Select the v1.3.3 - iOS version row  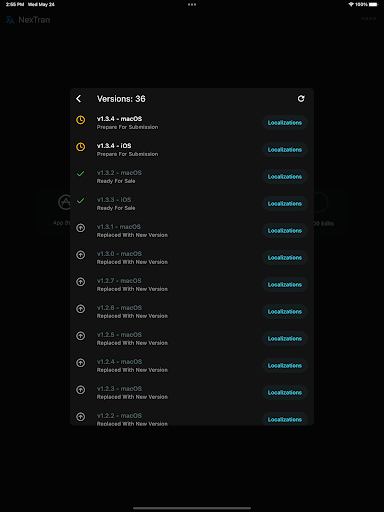tap(192, 204)
